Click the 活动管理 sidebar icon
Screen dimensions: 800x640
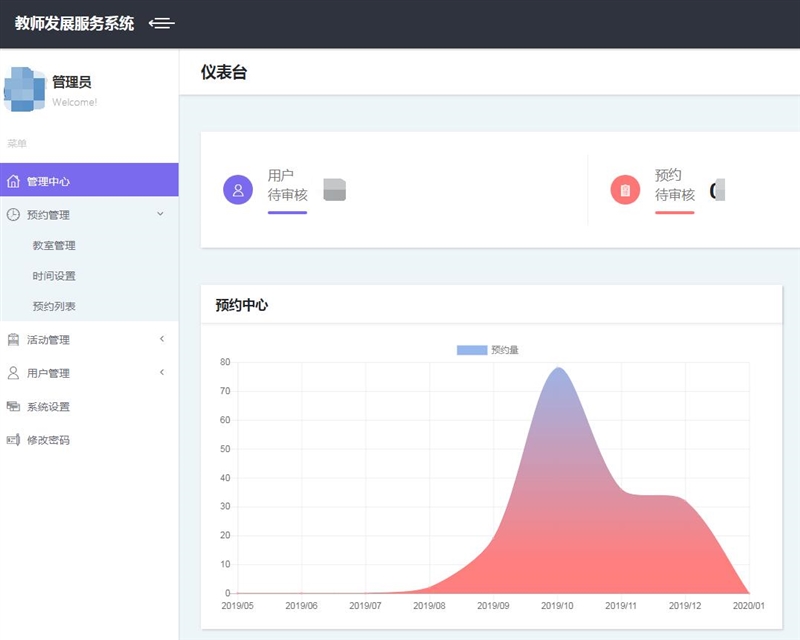tap(13, 340)
